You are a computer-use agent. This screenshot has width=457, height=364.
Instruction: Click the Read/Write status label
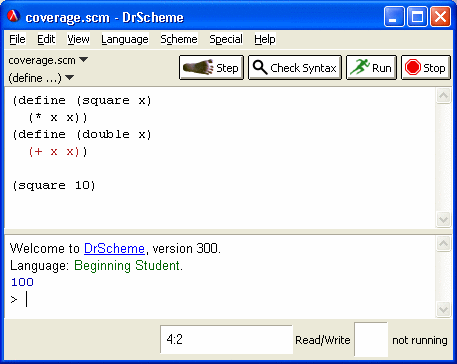[323, 340]
